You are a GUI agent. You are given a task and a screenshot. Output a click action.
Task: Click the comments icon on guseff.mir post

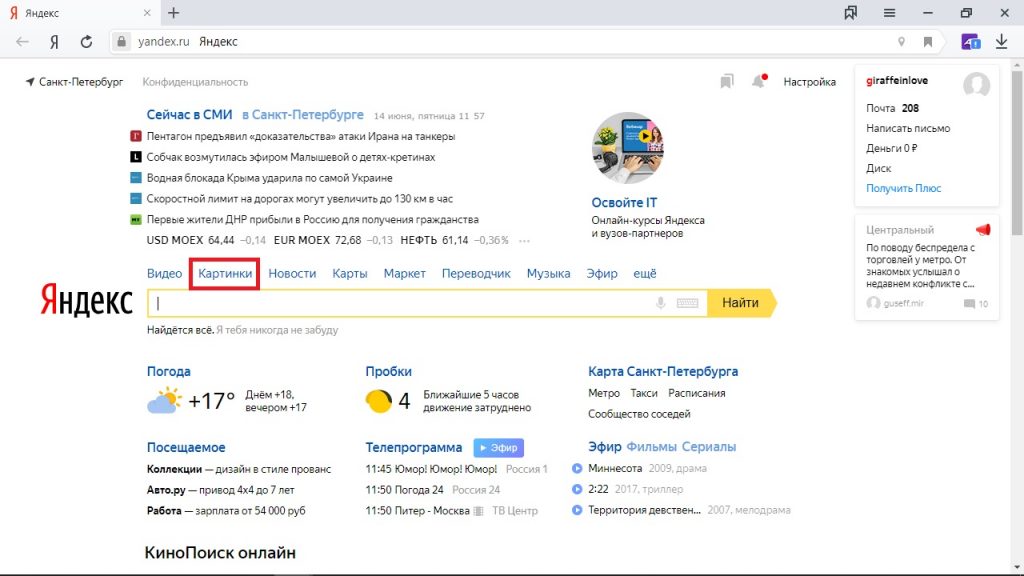969,304
